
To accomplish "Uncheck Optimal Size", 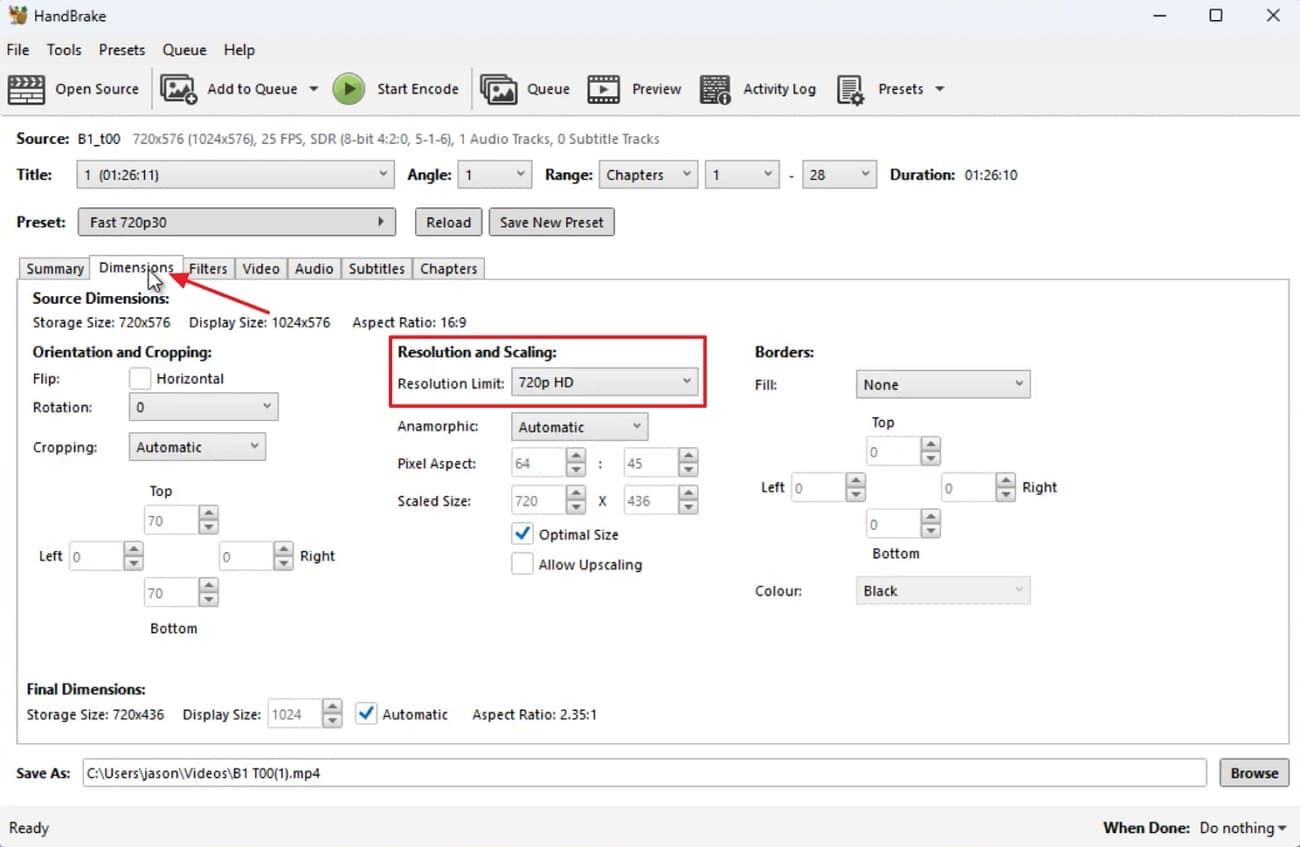I will (522, 533).
